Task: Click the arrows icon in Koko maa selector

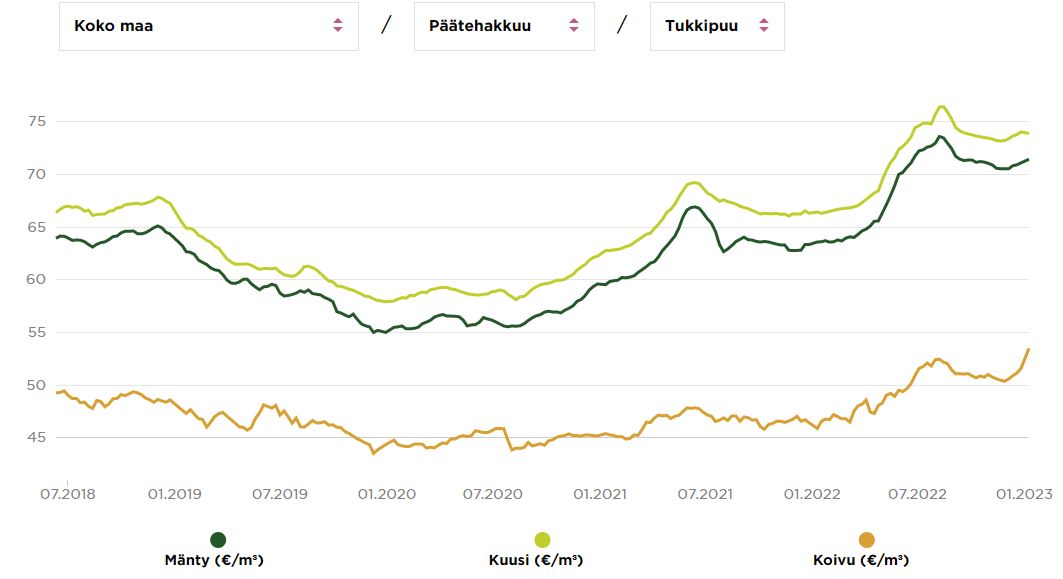Action: tap(338, 26)
